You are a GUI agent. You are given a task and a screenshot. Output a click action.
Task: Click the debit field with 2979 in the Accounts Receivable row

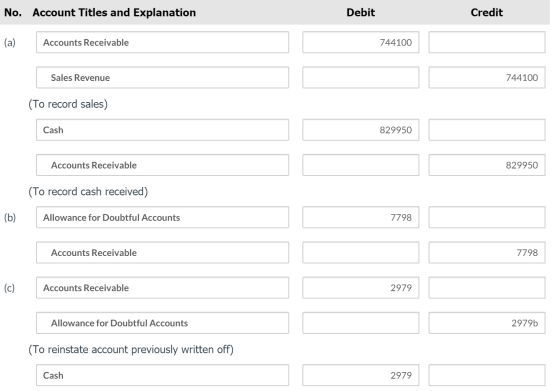click(x=360, y=287)
